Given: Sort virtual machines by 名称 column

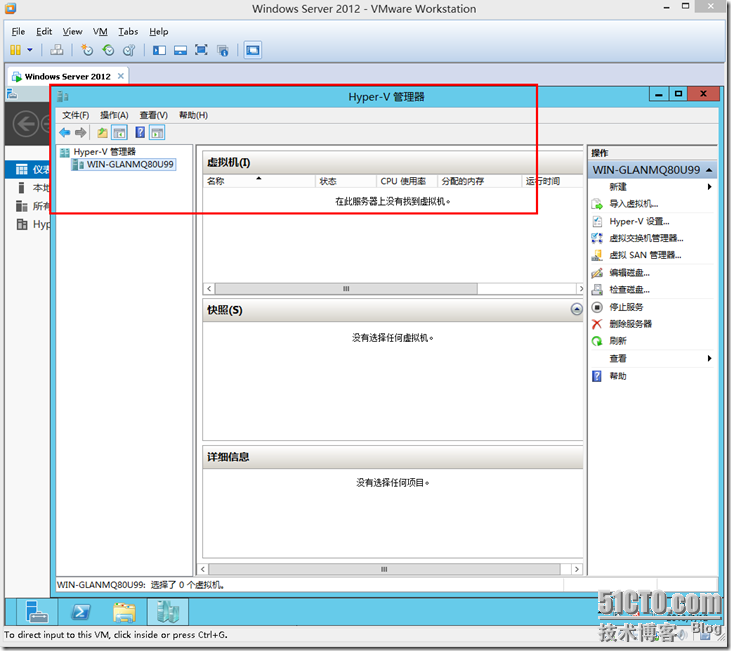Looking at the screenshot, I should [x=259, y=181].
